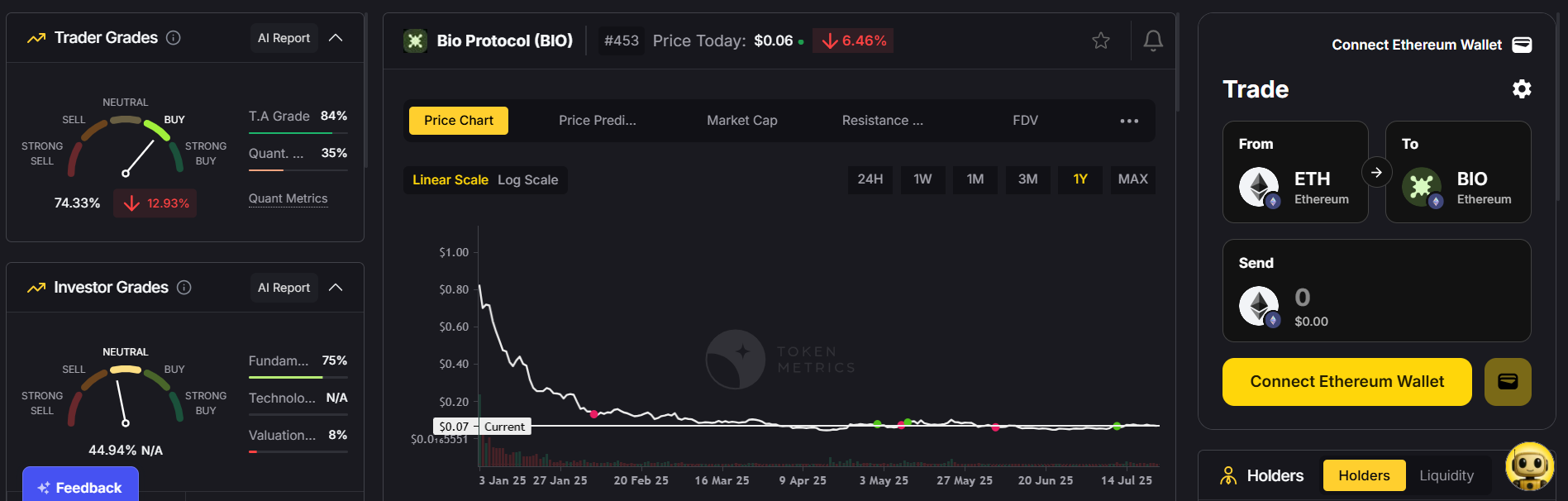
Task: Select the BIO token logo in To
Action: tap(1423, 188)
